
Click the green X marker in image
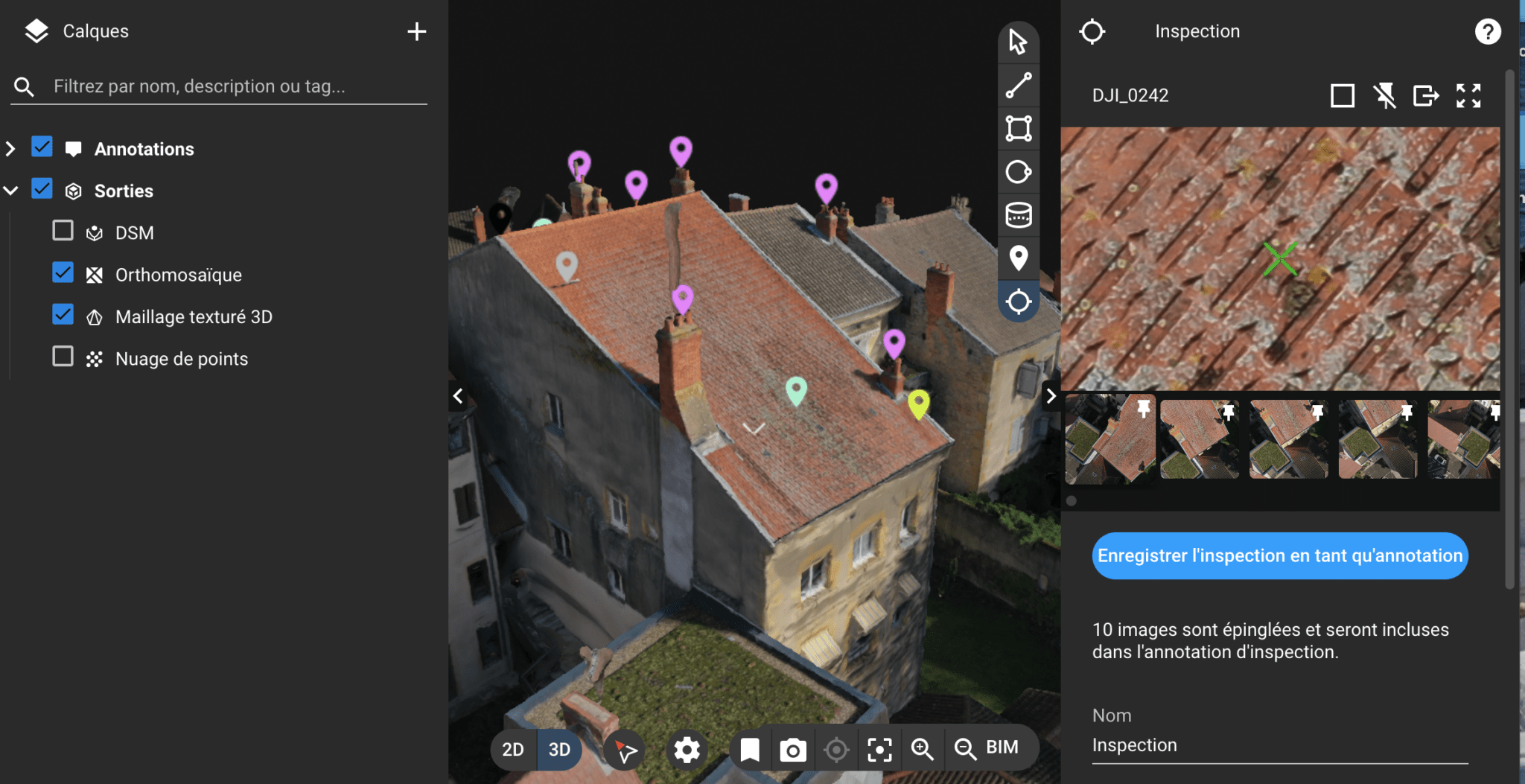point(1280,258)
